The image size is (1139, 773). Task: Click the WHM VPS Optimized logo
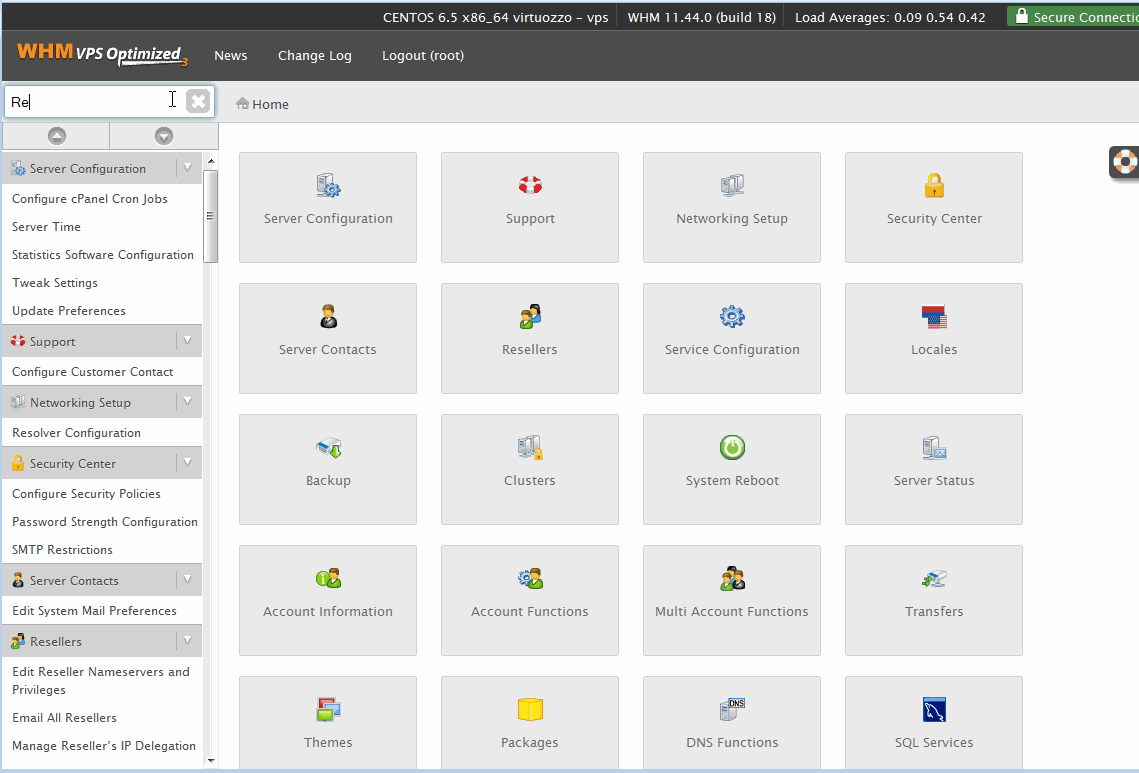coord(102,54)
